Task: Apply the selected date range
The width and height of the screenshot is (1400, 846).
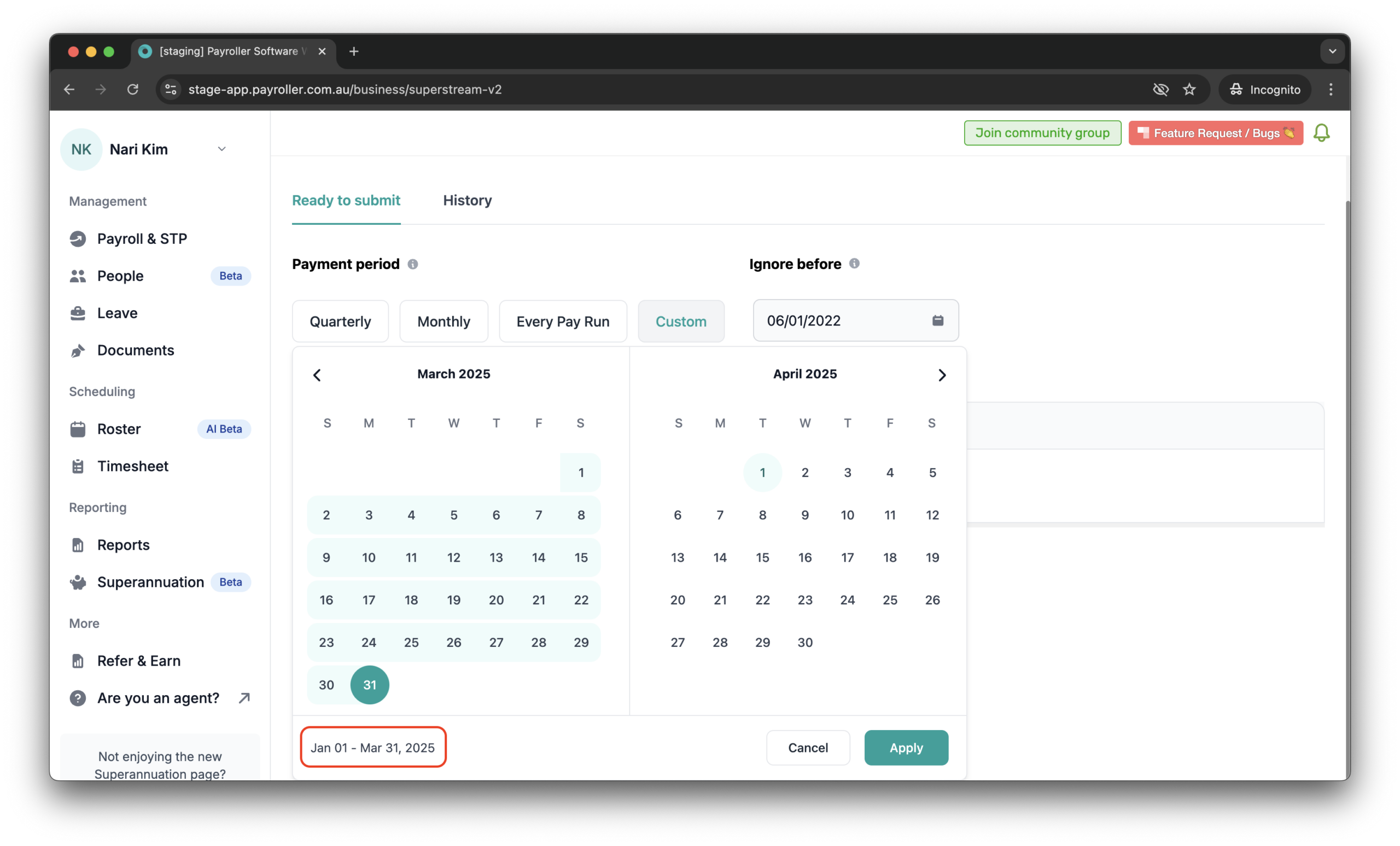Action: pyautogui.click(x=906, y=748)
